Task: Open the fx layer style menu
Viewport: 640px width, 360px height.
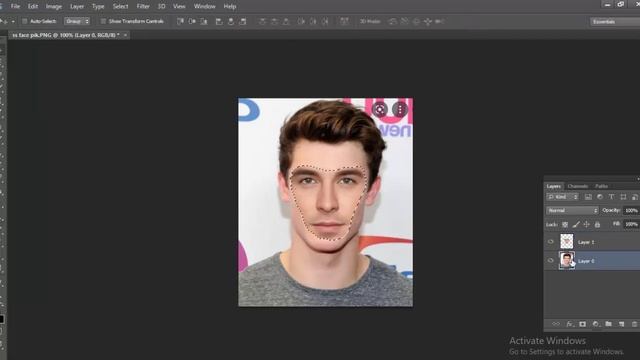Action: 569,324
